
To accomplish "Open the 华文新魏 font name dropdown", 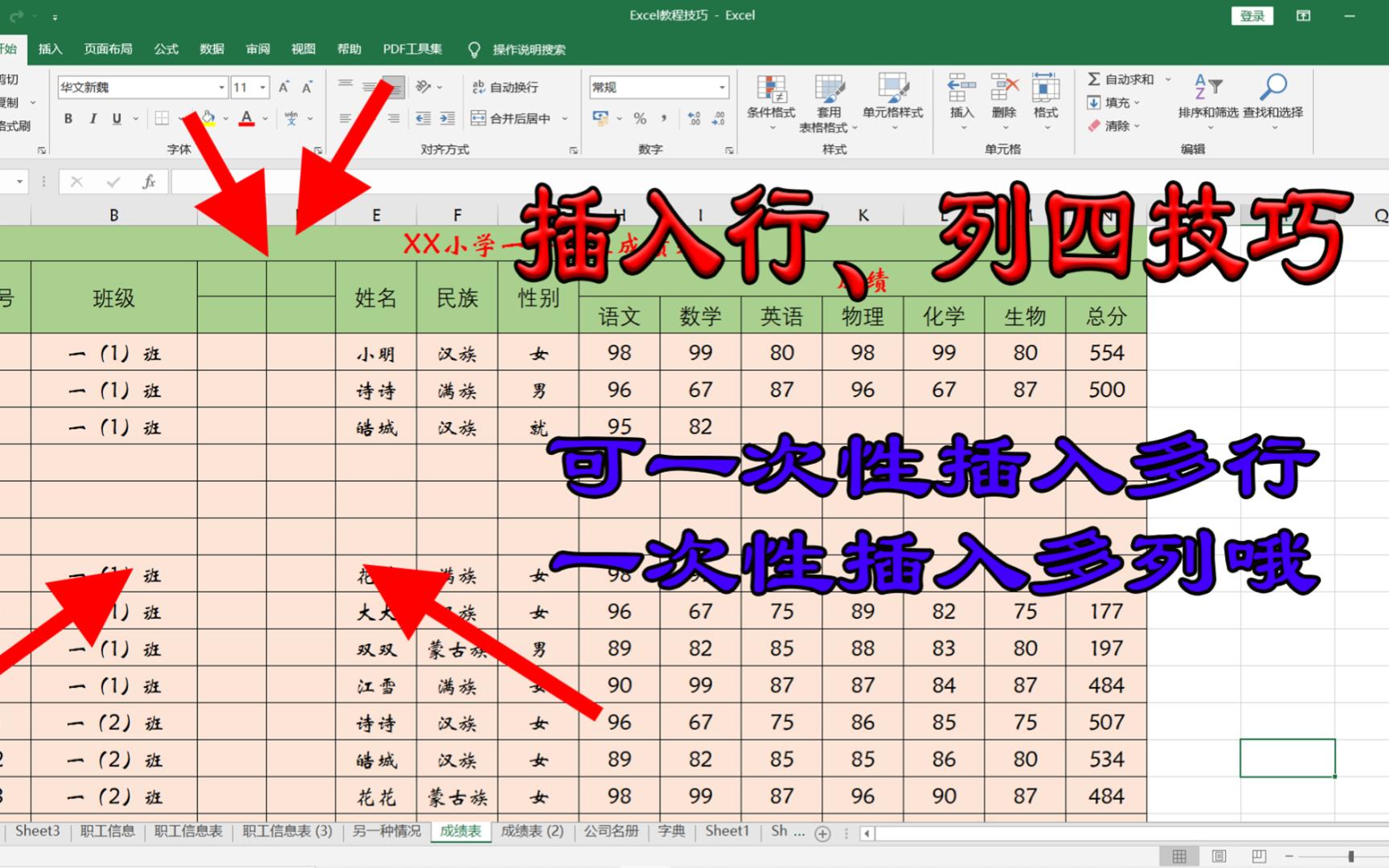I will (x=222, y=87).
